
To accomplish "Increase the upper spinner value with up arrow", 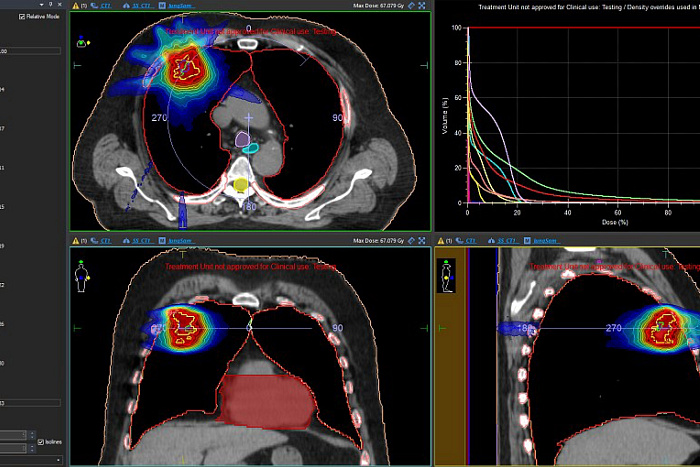I will click(32, 433).
